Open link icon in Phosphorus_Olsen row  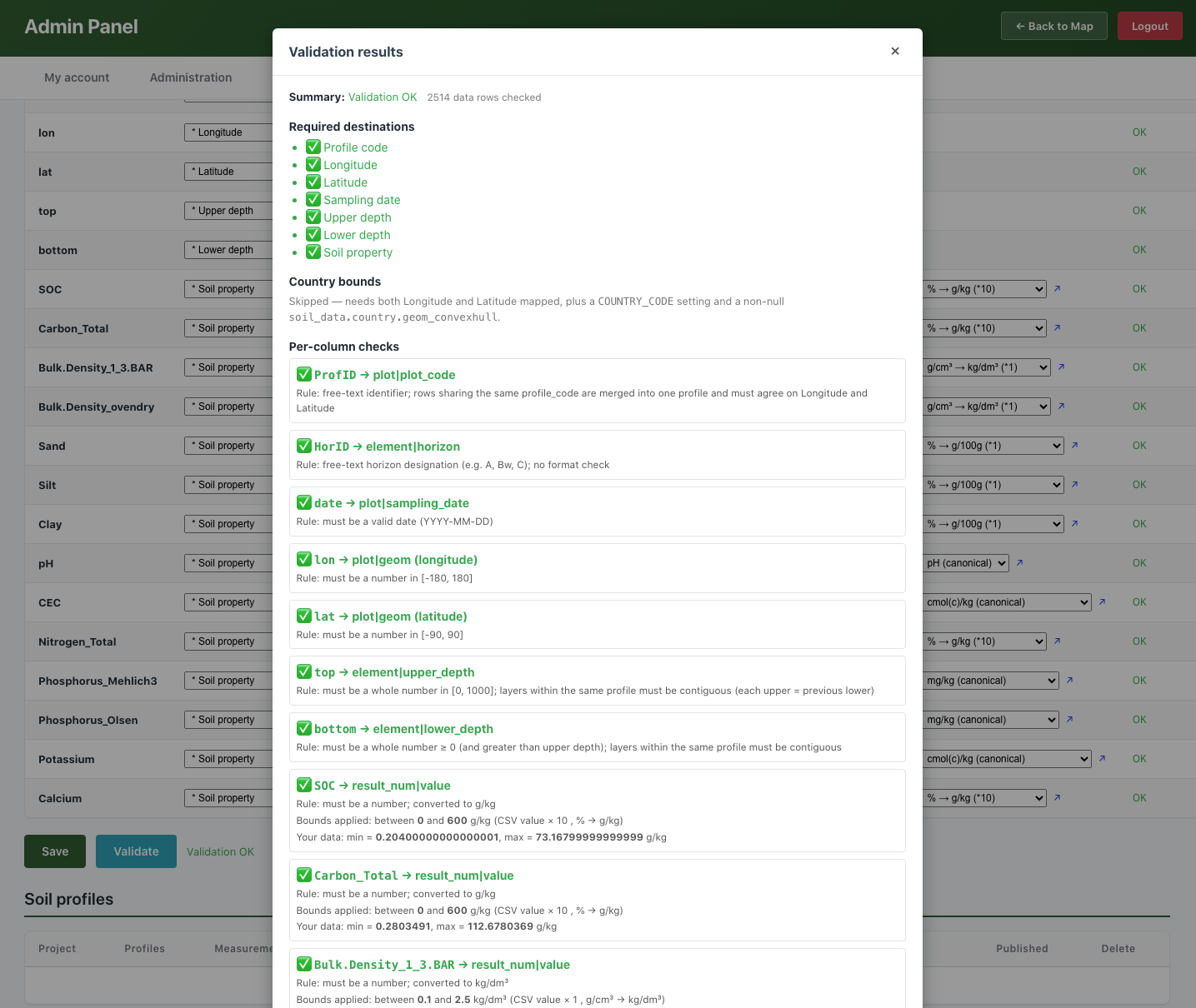pyautogui.click(x=1069, y=720)
